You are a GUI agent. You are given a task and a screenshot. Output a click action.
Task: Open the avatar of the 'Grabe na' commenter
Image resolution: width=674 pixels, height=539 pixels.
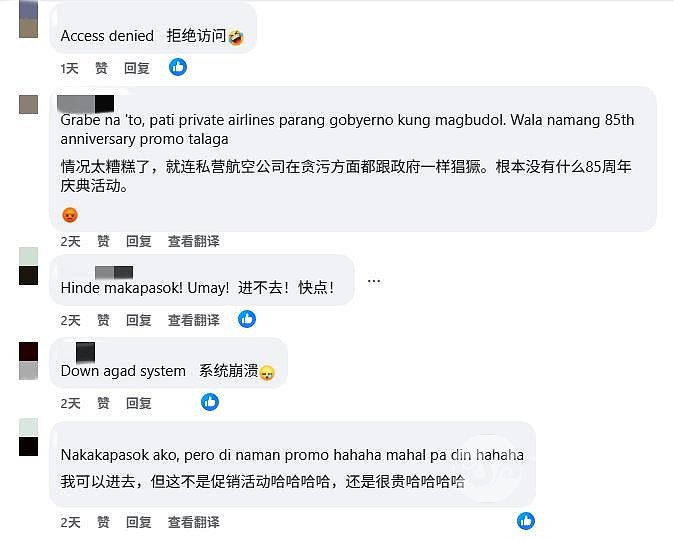[x=28, y=104]
